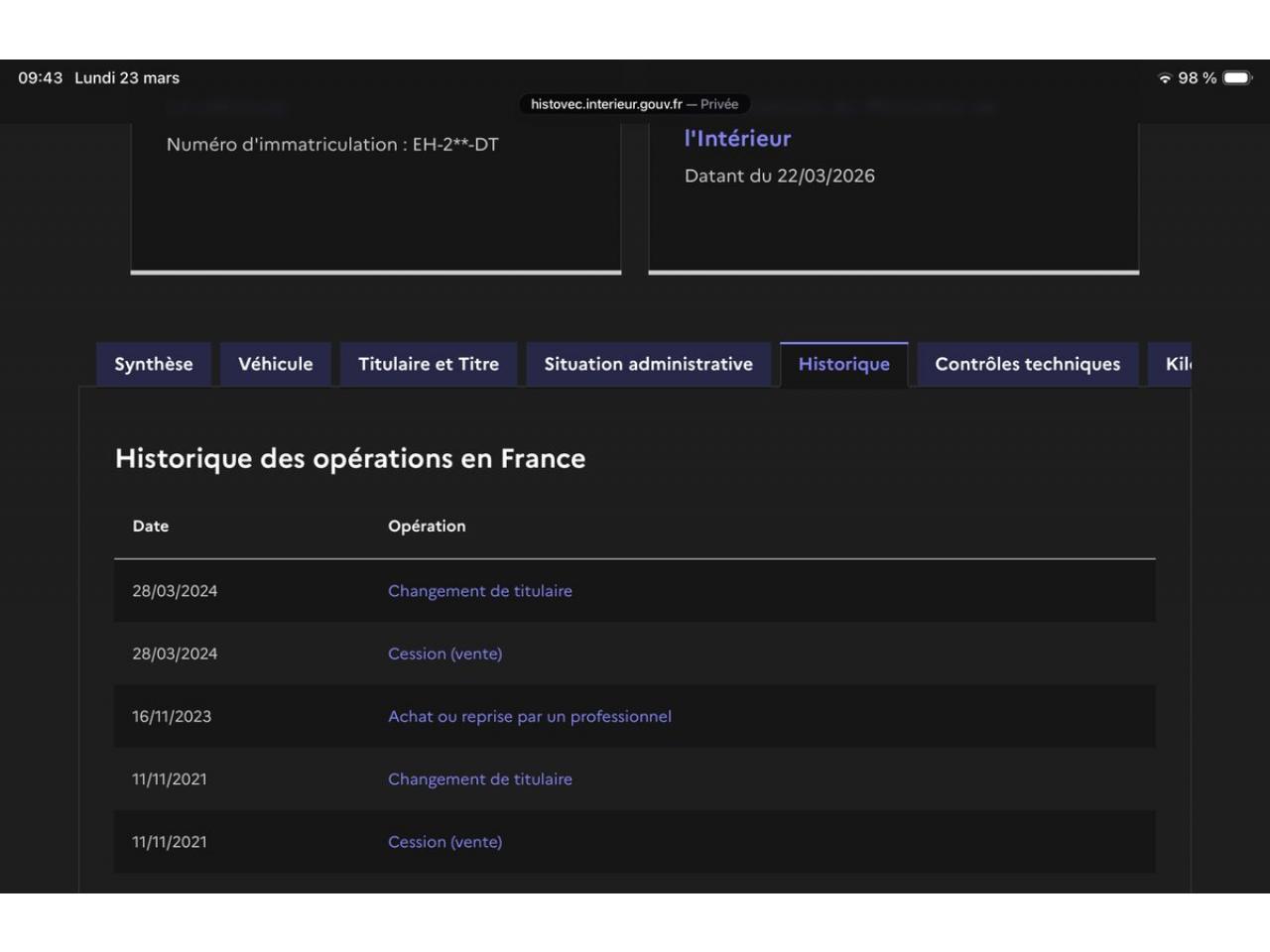The image size is (1270, 952).
Task: Tap the Wi-Fi status icon
Action: pyautogui.click(x=1165, y=78)
